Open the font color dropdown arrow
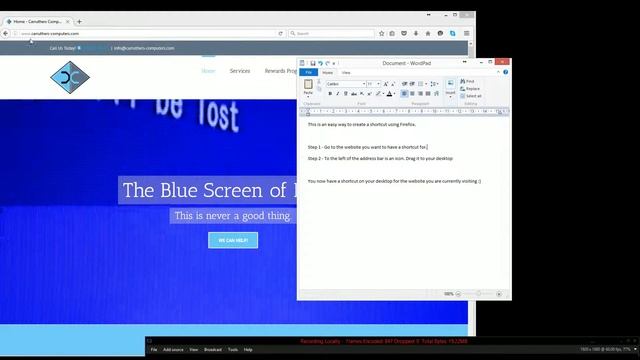The height and width of the screenshot is (360, 640). pos(395,94)
